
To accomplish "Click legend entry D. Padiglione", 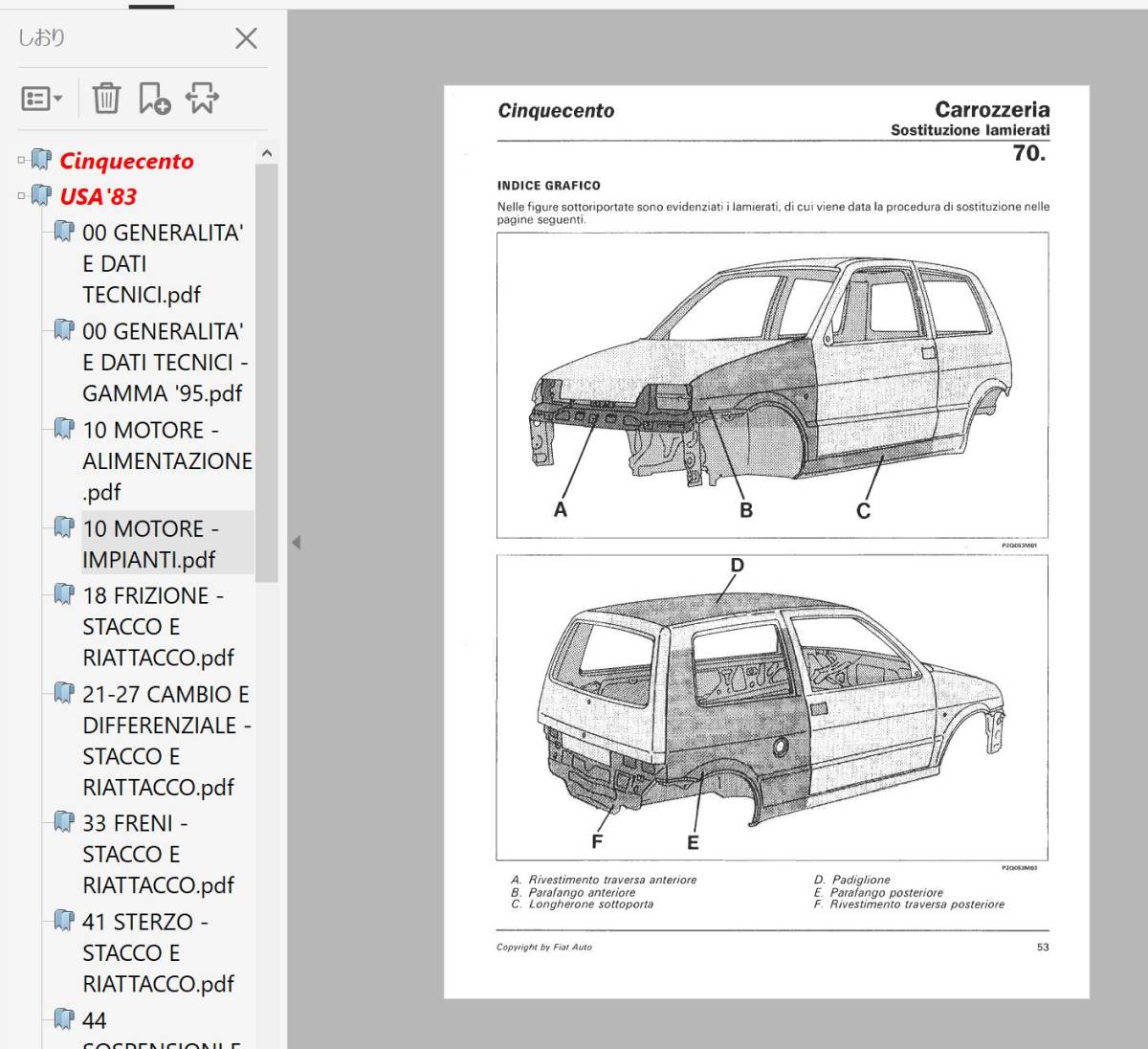I will (852, 880).
